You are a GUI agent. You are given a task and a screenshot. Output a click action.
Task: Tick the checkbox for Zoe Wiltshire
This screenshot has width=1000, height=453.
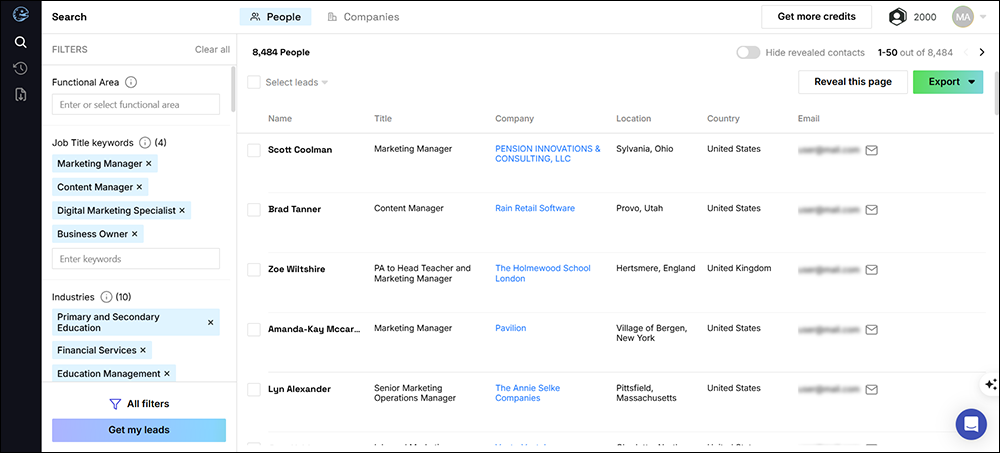[254, 270]
